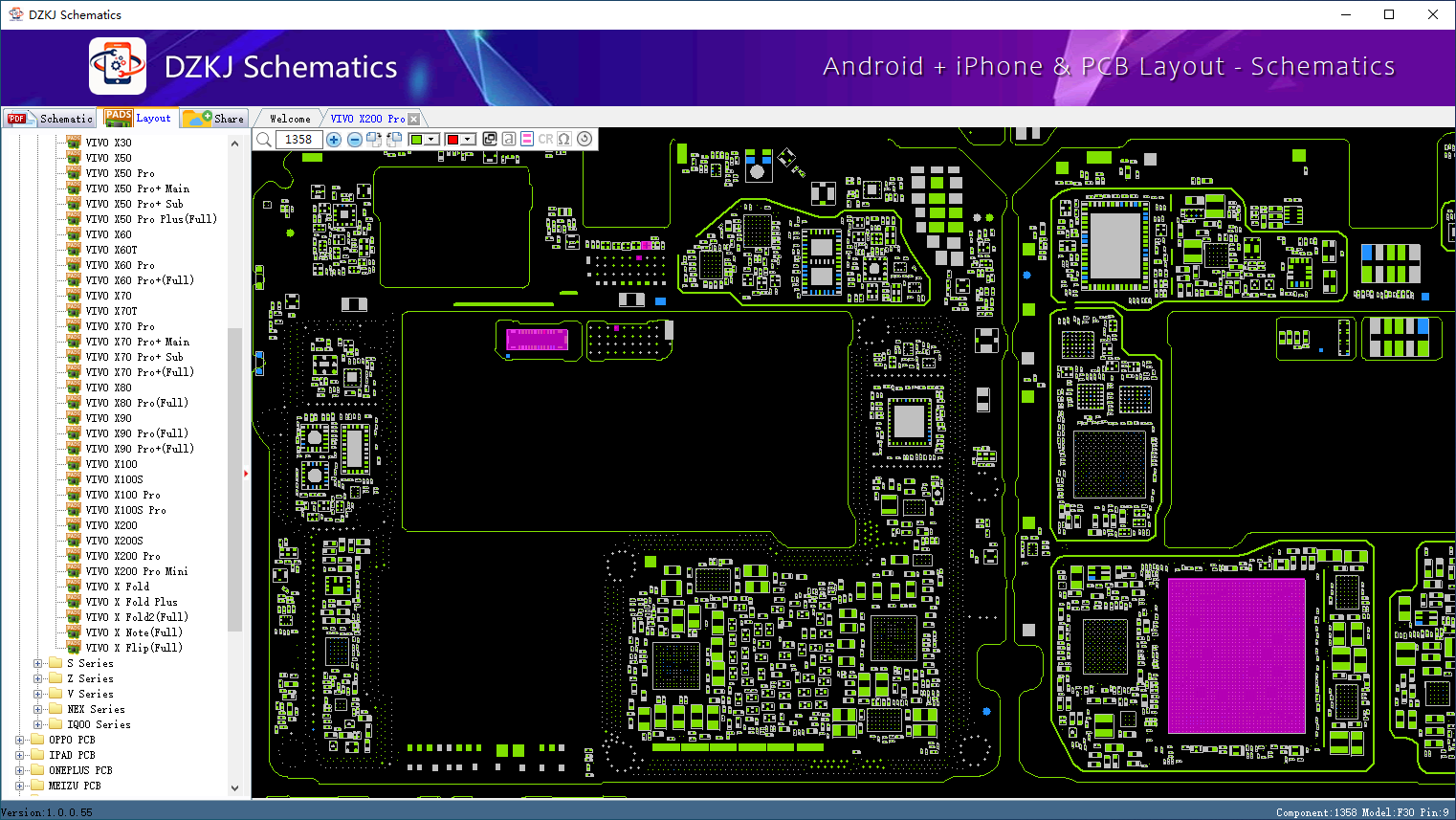
Task: Expand the Z Series folder
Action: pyautogui.click(x=38, y=678)
